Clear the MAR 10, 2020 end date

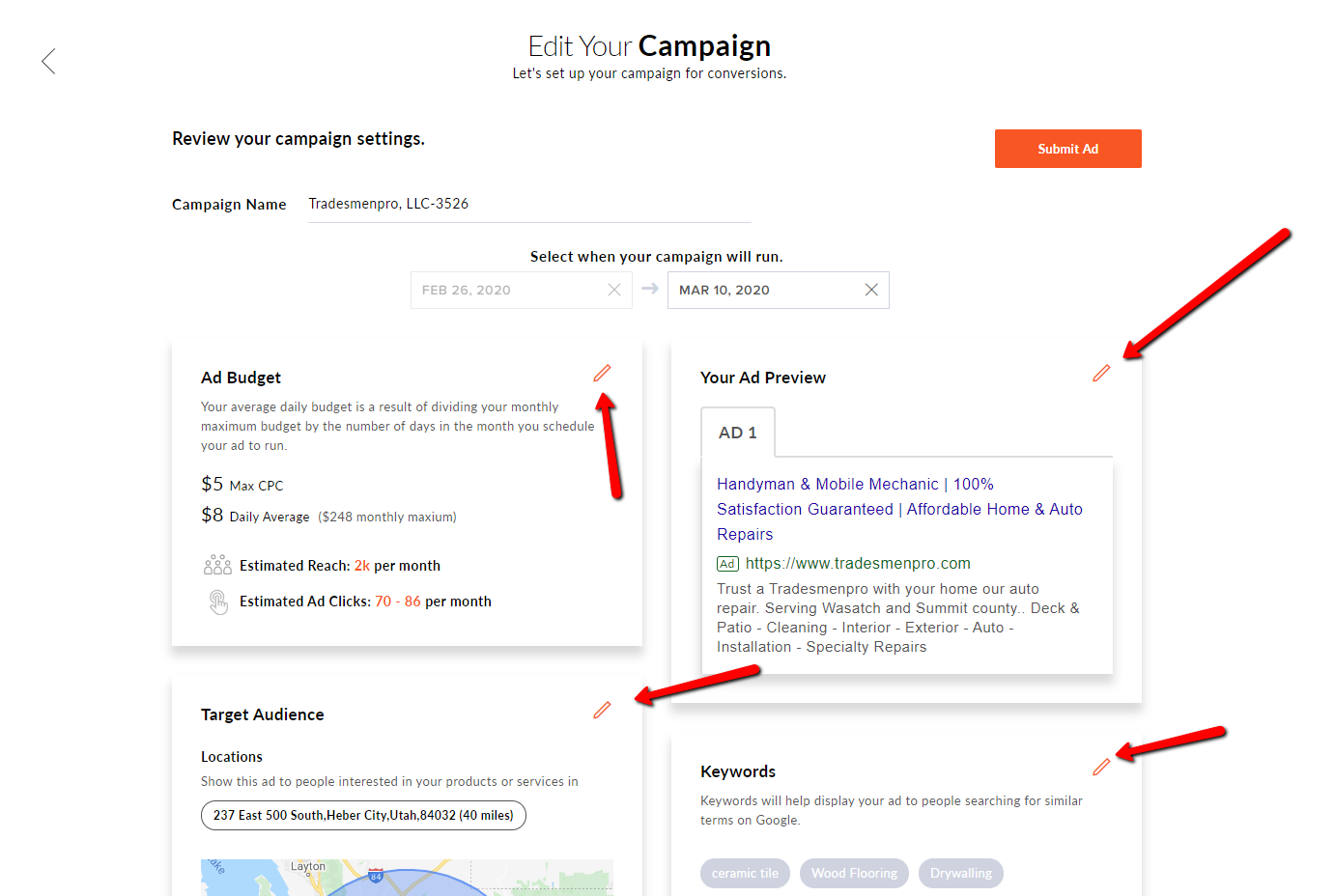coord(871,290)
